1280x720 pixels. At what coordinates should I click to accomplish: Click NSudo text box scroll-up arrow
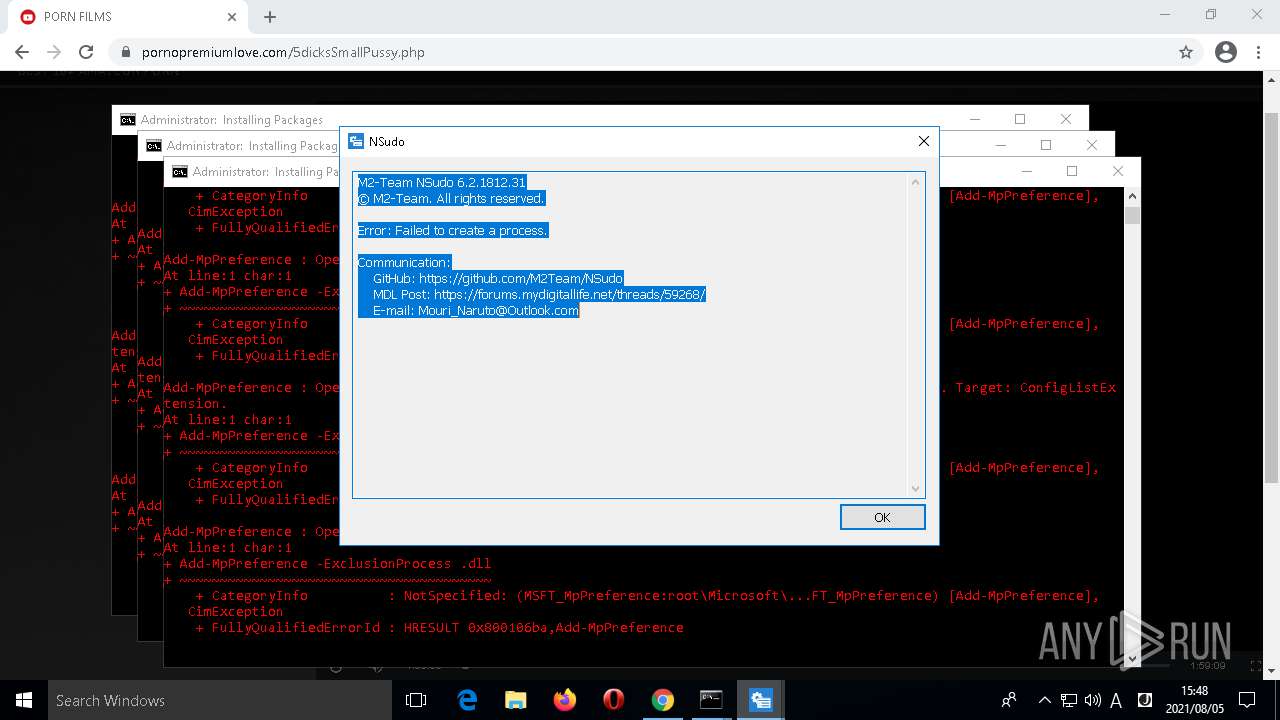[915, 182]
